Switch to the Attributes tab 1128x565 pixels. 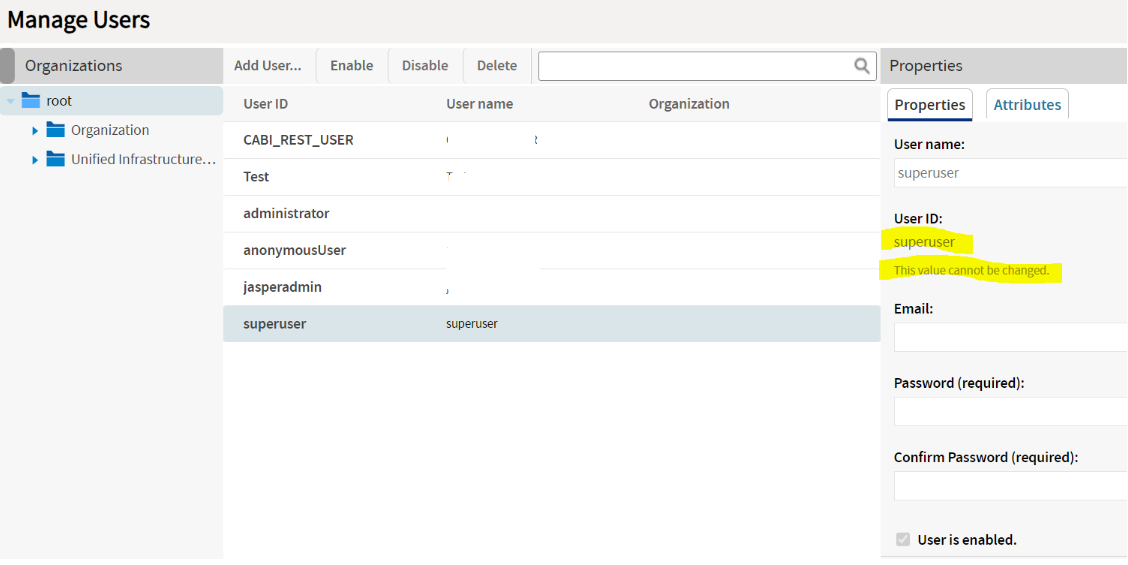tap(1027, 105)
